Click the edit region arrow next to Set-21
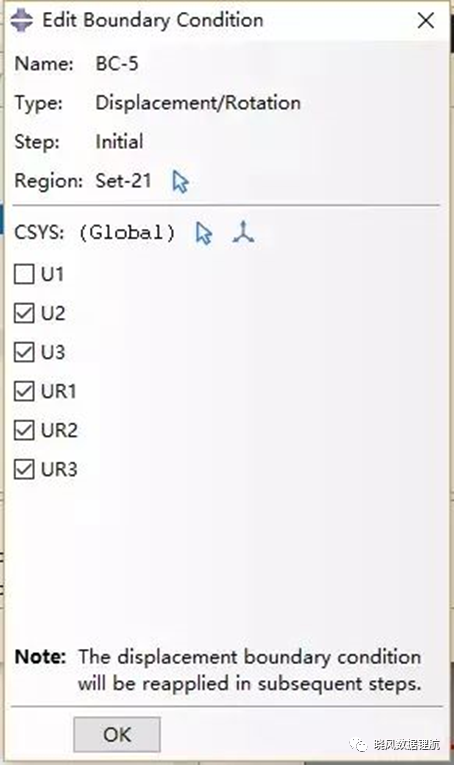This screenshot has width=454, height=765. [x=180, y=181]
